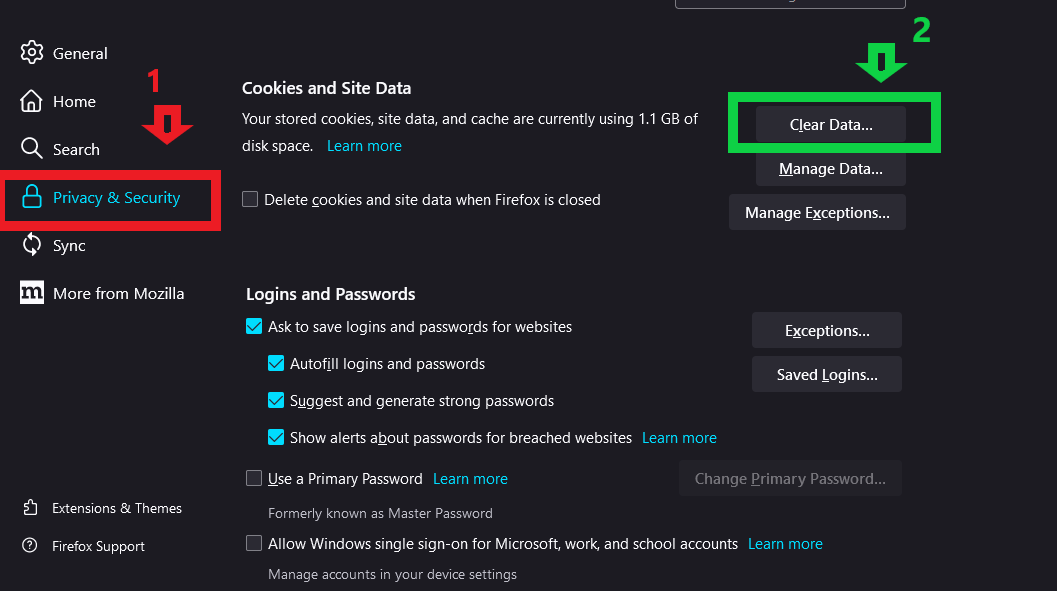Enable Use a Primary Password checkbox
Screen dimensions: 1057x591
pos(254,478)
